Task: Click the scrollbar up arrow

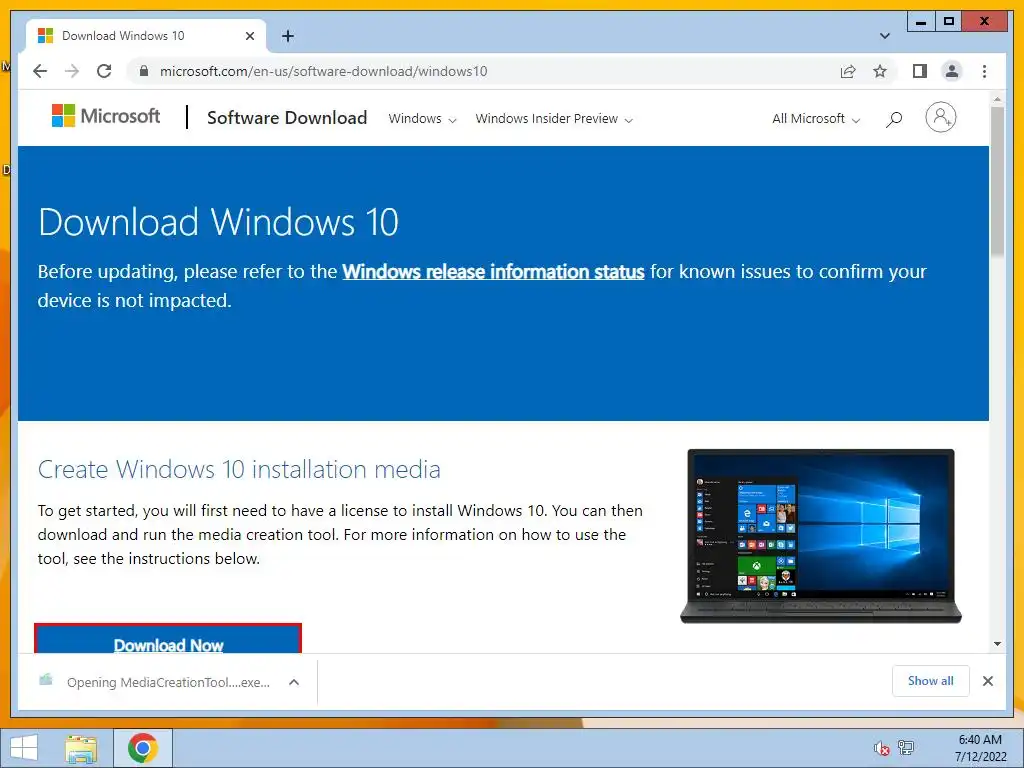Action: (x=997, y=99)
